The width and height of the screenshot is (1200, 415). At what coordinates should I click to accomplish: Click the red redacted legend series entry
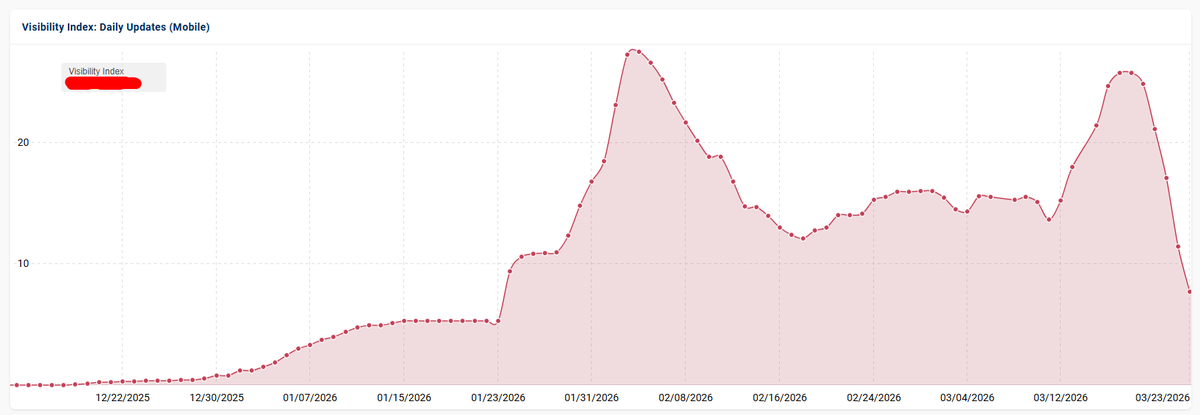102,83
